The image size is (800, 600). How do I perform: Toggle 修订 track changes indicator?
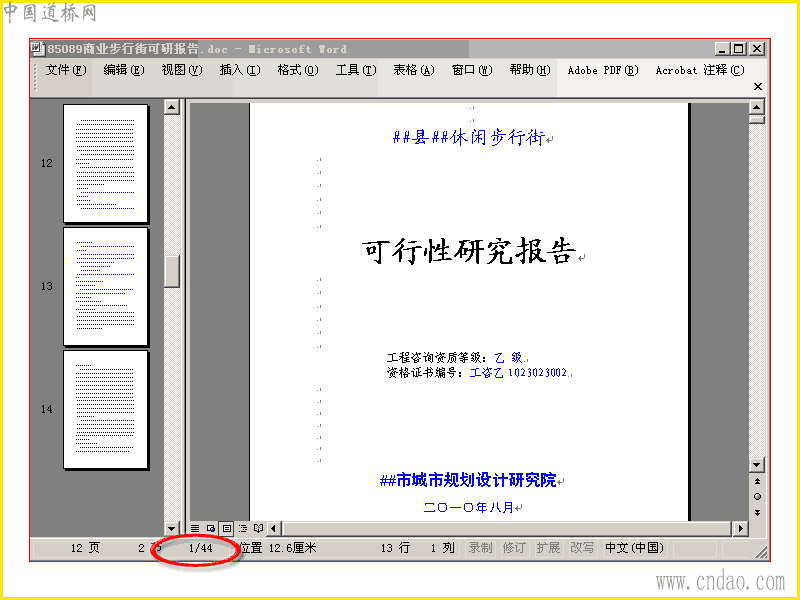[514, 548]
